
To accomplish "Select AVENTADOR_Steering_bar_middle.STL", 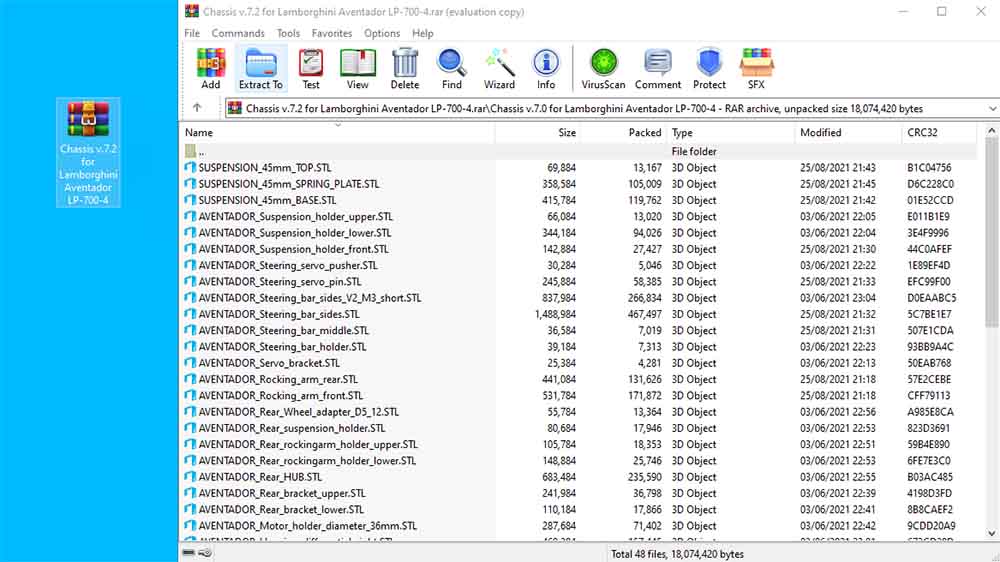I will (x=283, y=330).
